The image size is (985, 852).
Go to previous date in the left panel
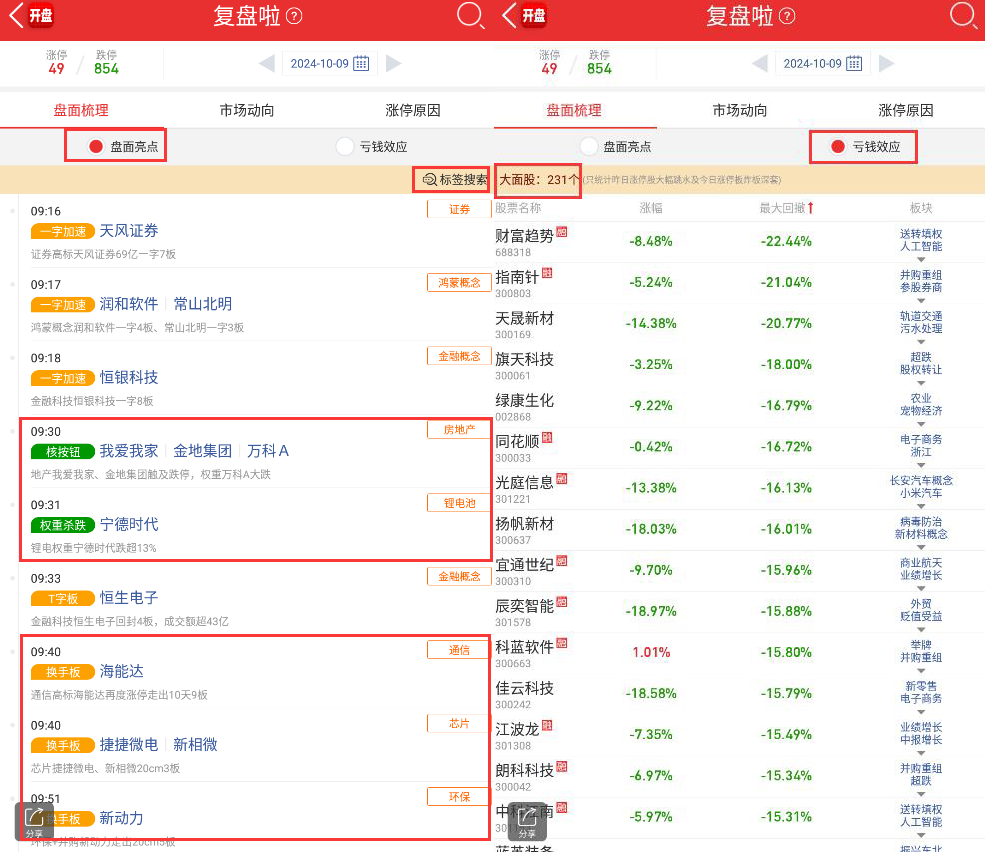click(x=267, y=63)
